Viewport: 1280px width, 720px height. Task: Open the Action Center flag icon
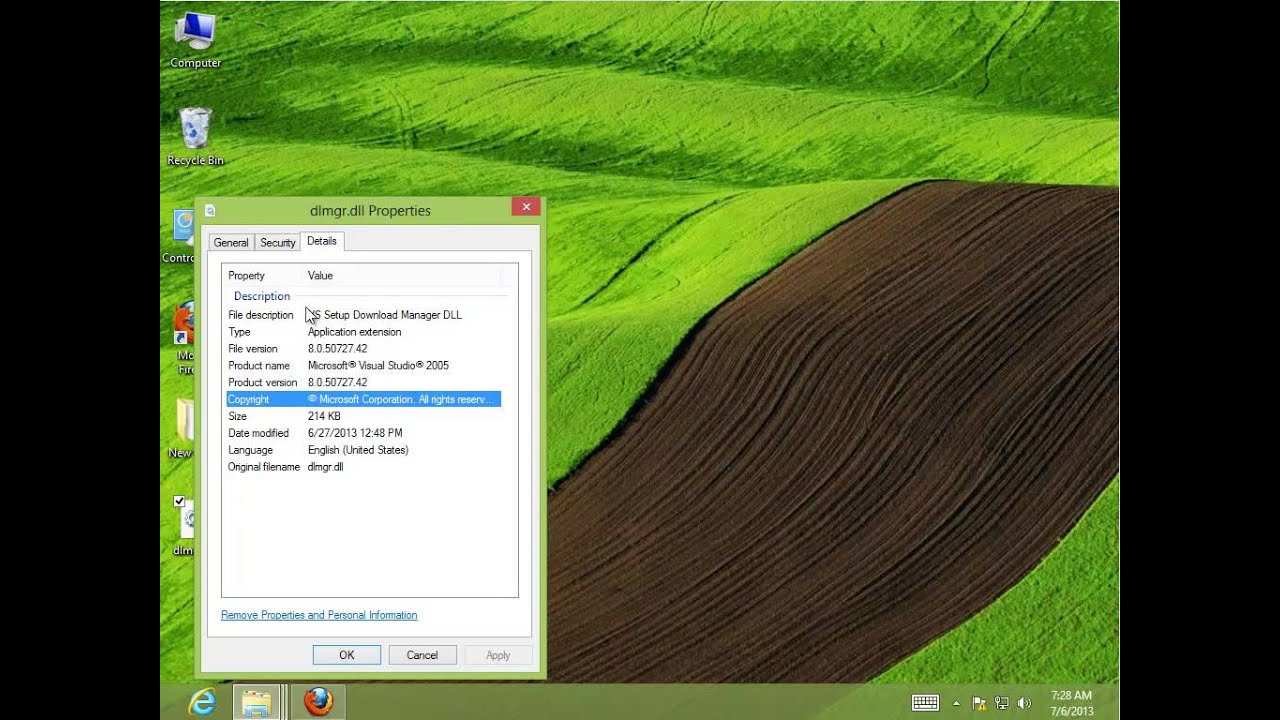[979, 703]
